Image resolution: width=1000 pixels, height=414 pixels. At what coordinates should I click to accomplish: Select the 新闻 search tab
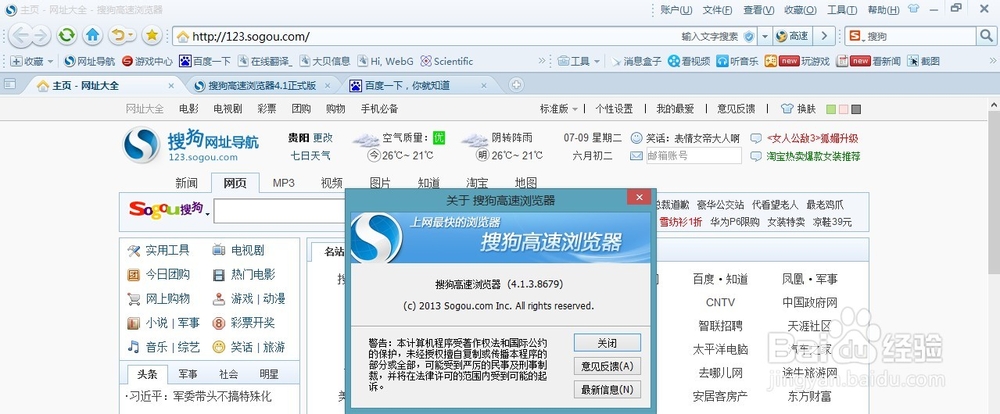[x=186, y=182]
